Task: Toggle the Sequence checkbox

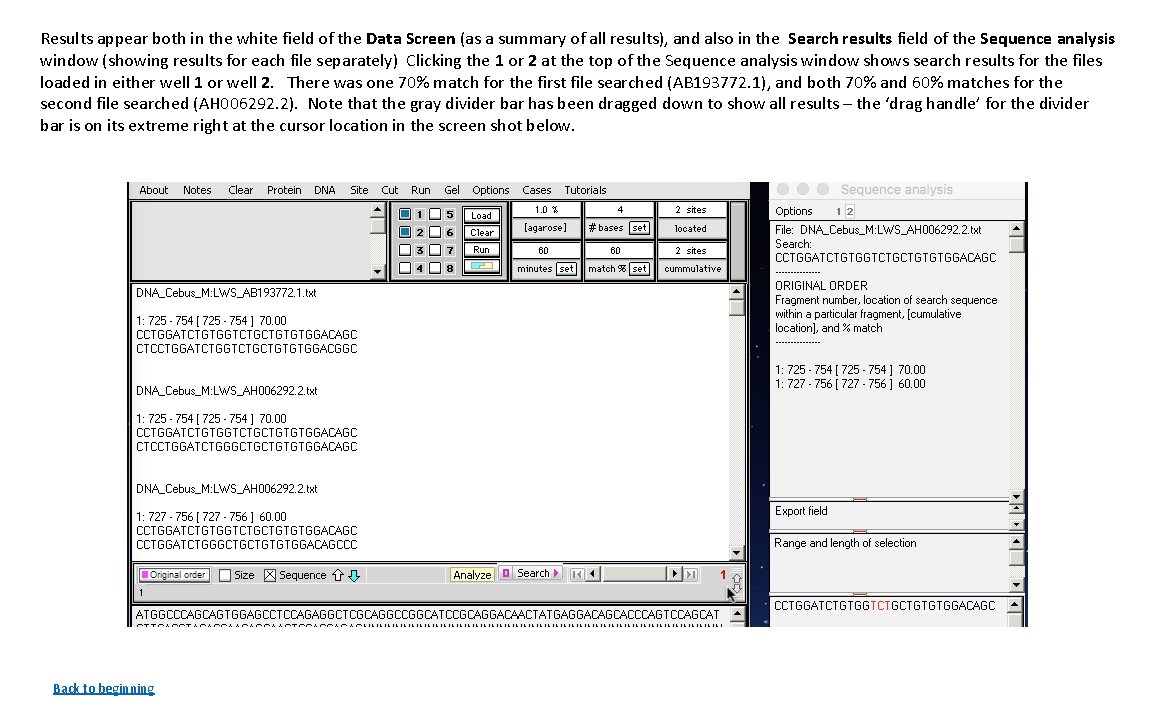Action: tap(269, 574)
